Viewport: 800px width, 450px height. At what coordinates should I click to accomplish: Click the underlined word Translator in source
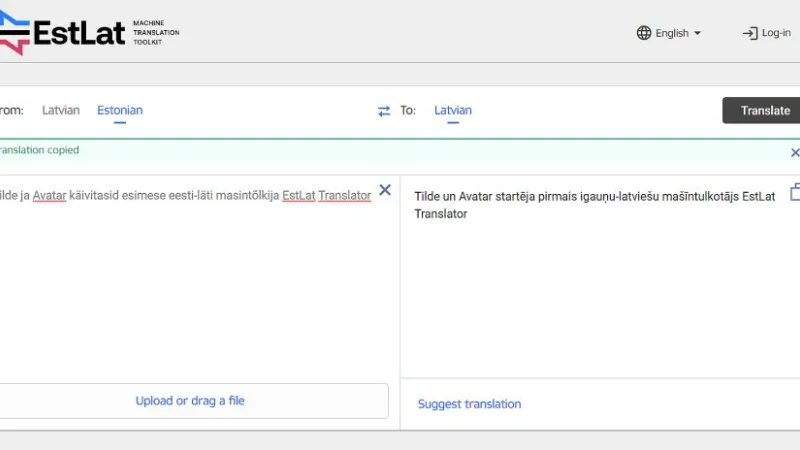point(344,195)
